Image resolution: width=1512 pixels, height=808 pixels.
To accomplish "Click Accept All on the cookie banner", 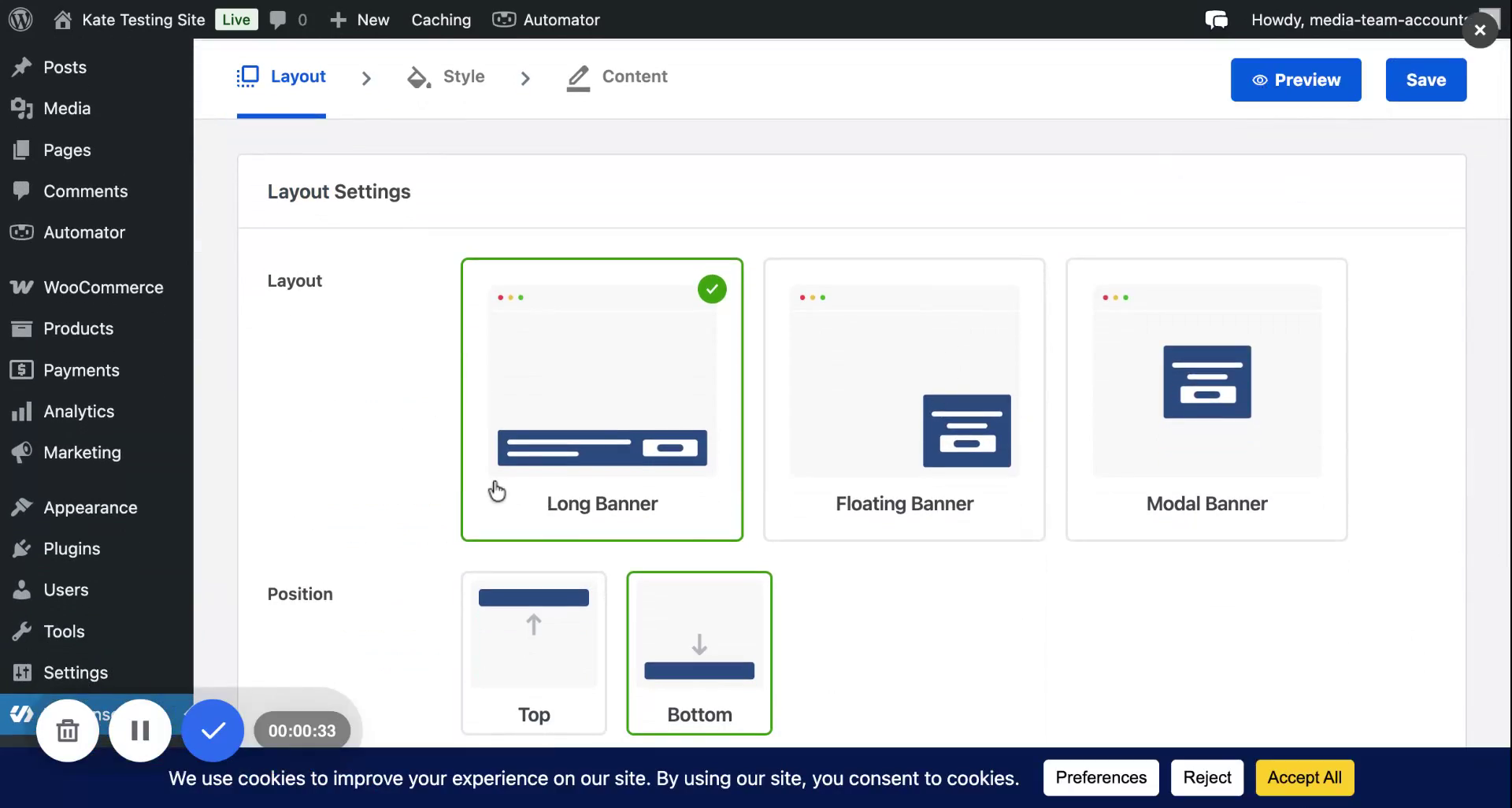I will [x=1304, y=777].
